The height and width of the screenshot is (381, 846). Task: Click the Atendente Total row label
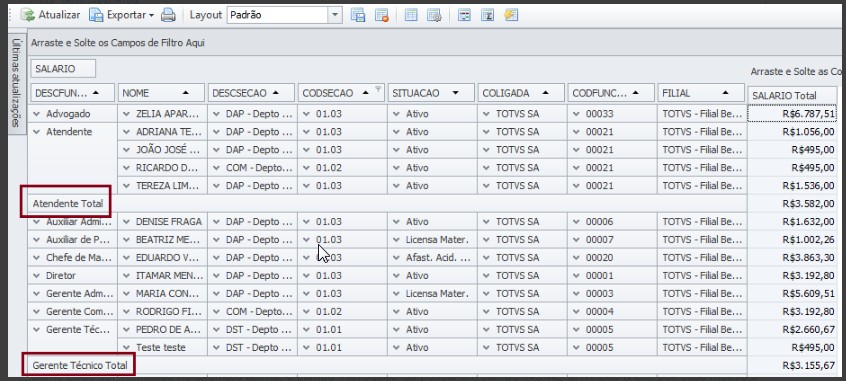click(x=67, y=204)
